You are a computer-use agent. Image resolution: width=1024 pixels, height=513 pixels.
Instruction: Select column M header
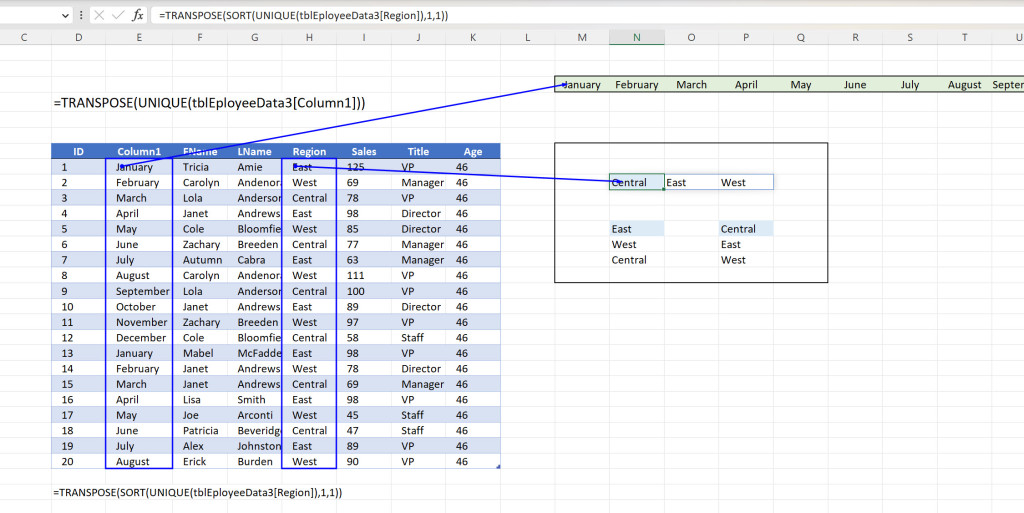pyautogui.click(x=582, y=38)
